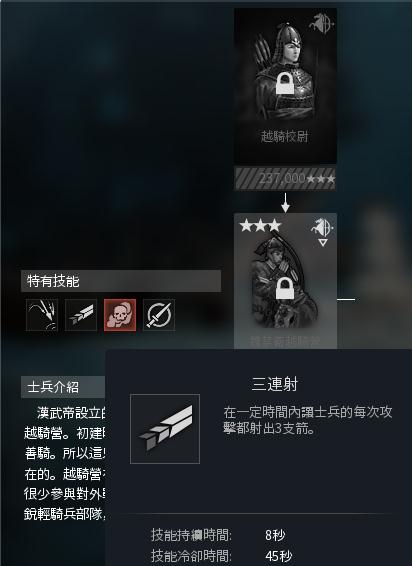Select the triple-shot arrows skill icon
Image resolution: width=412 pixels, height=566 pixels.
[x=81, y=315]
